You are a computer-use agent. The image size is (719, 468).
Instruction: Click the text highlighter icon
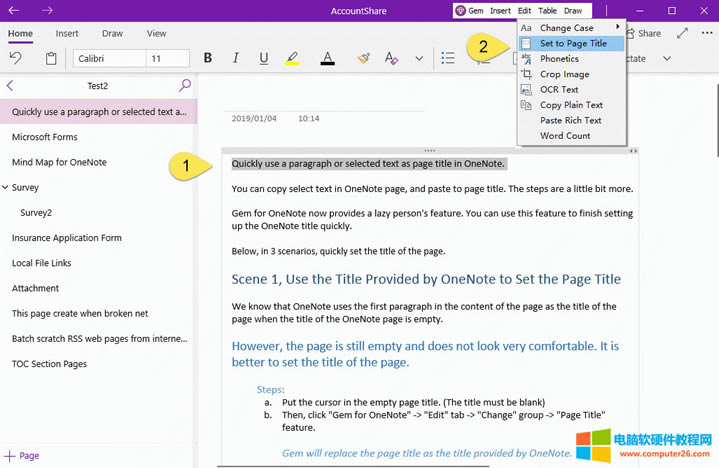292,59
